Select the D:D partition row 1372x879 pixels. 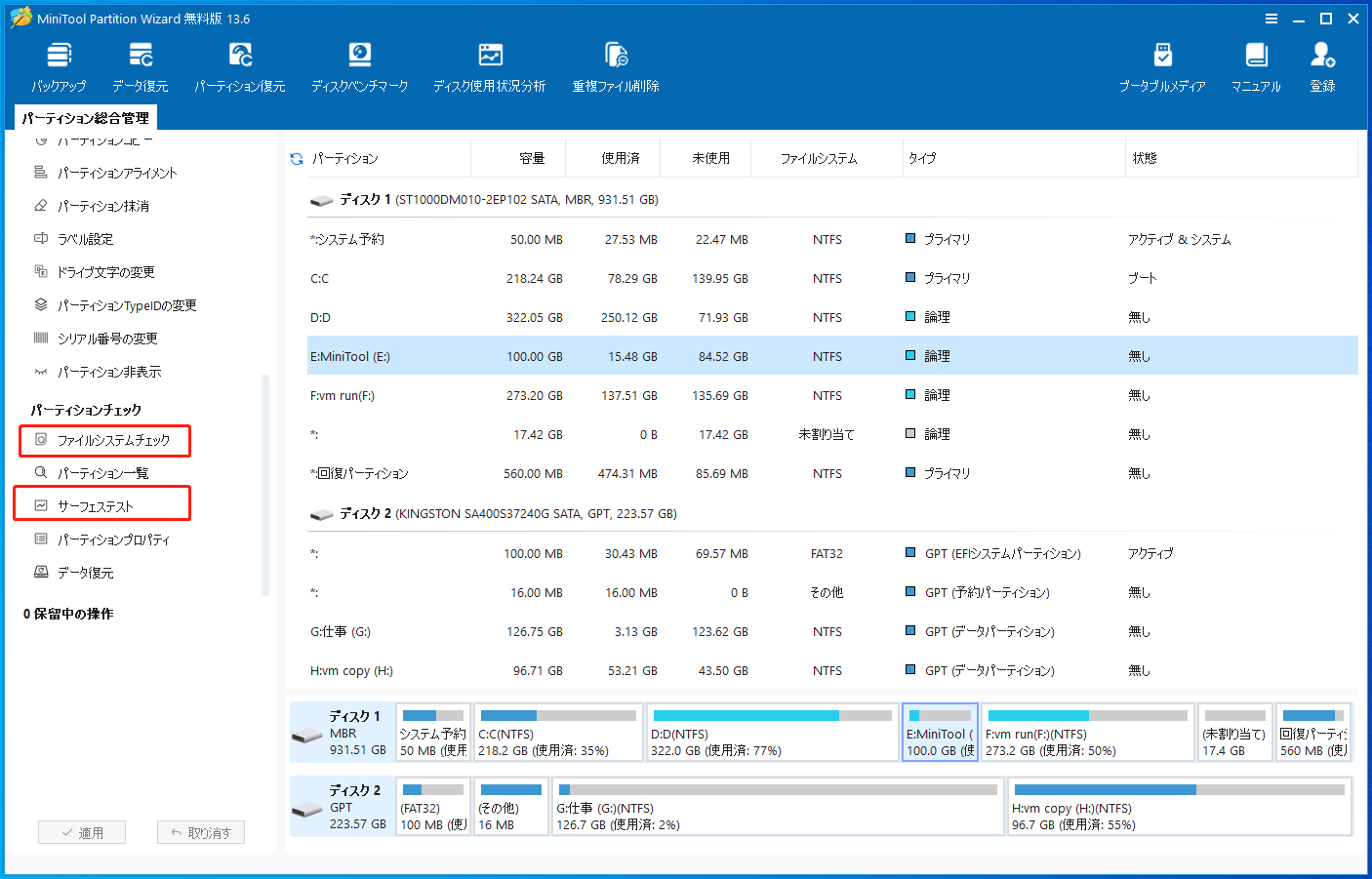(832, 317)
